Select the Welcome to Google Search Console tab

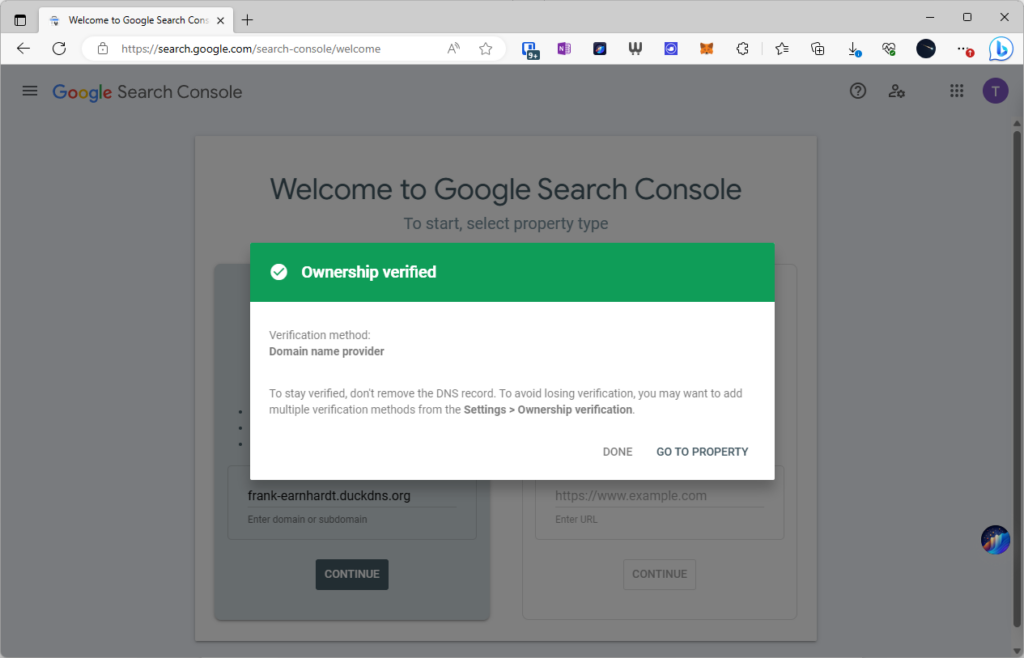point(136,20)
